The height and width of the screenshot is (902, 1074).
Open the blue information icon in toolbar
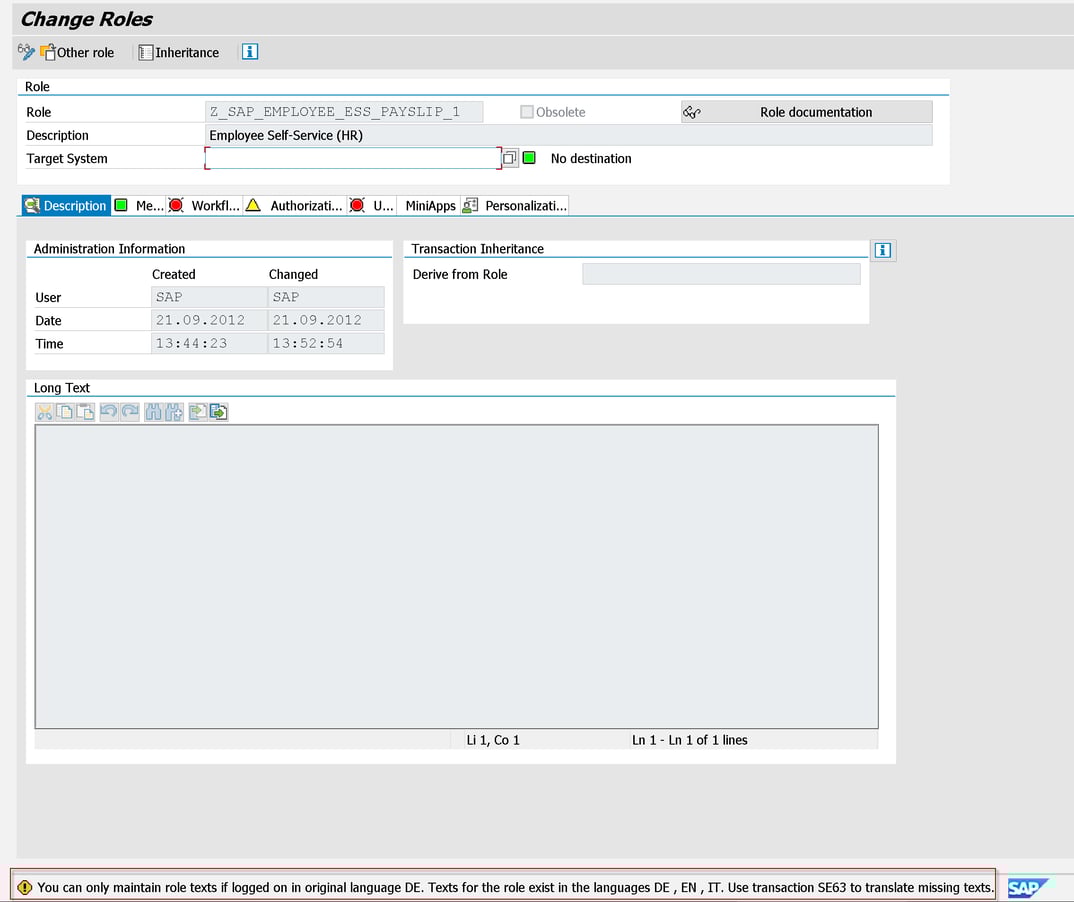click(249, 52)
